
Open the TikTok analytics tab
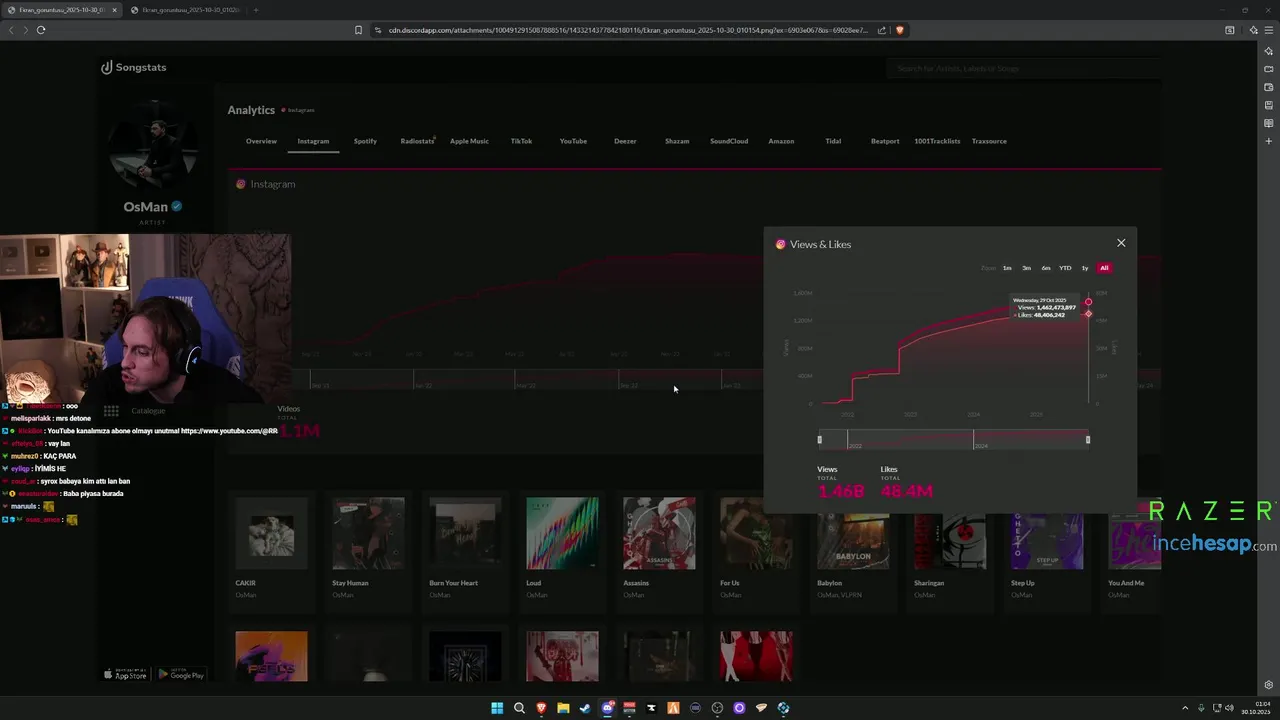[521, 141]
